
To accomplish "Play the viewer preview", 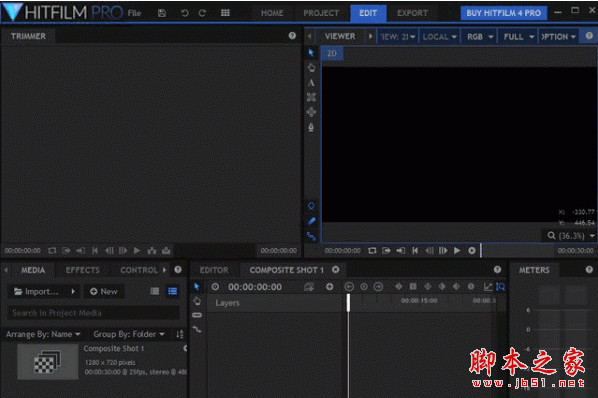I will pyautogui.click(x=457, y=250).
